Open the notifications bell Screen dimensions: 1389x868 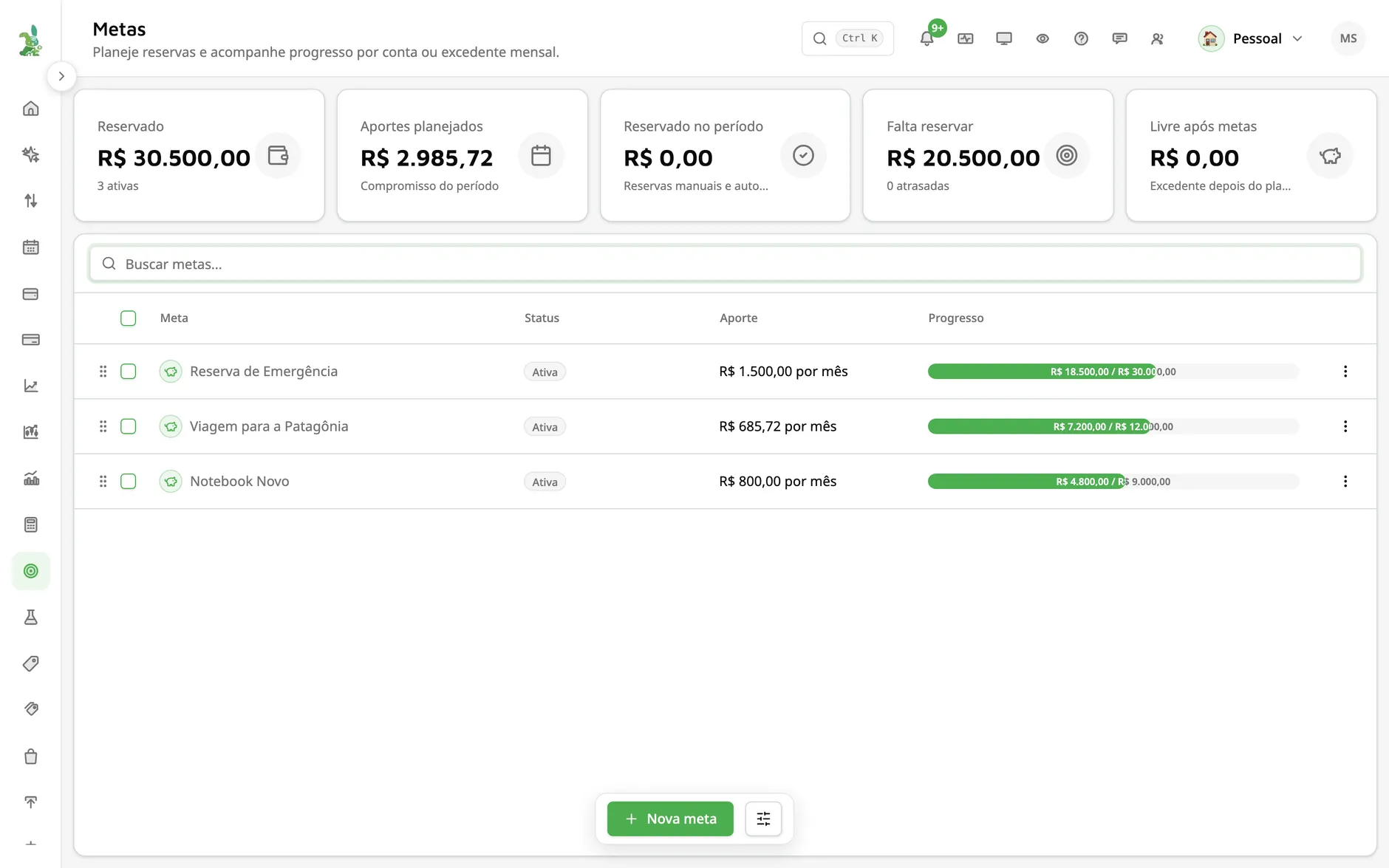pyautogui.click(x=927, y=38)
